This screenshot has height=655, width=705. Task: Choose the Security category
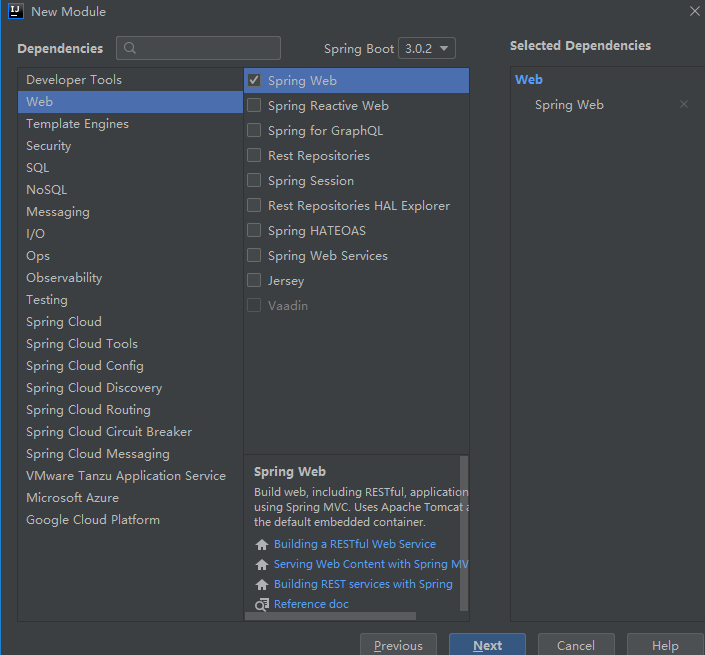pyautogui.click(x=130, y=146)
